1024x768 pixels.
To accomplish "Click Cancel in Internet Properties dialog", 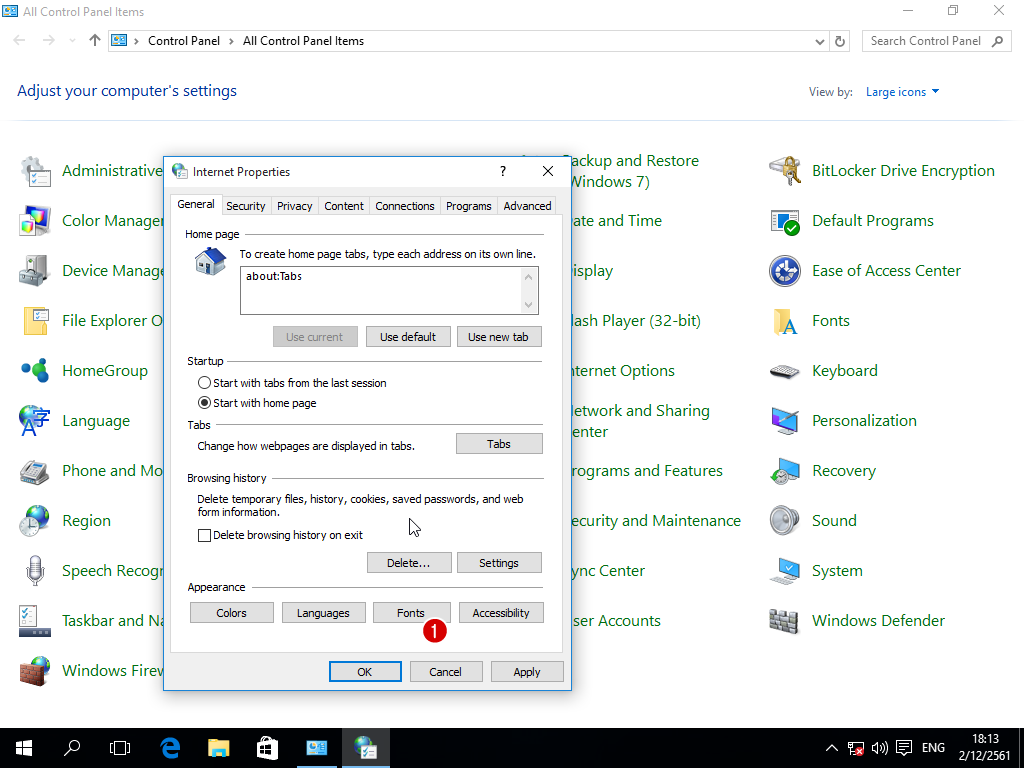I will point(446,672).
